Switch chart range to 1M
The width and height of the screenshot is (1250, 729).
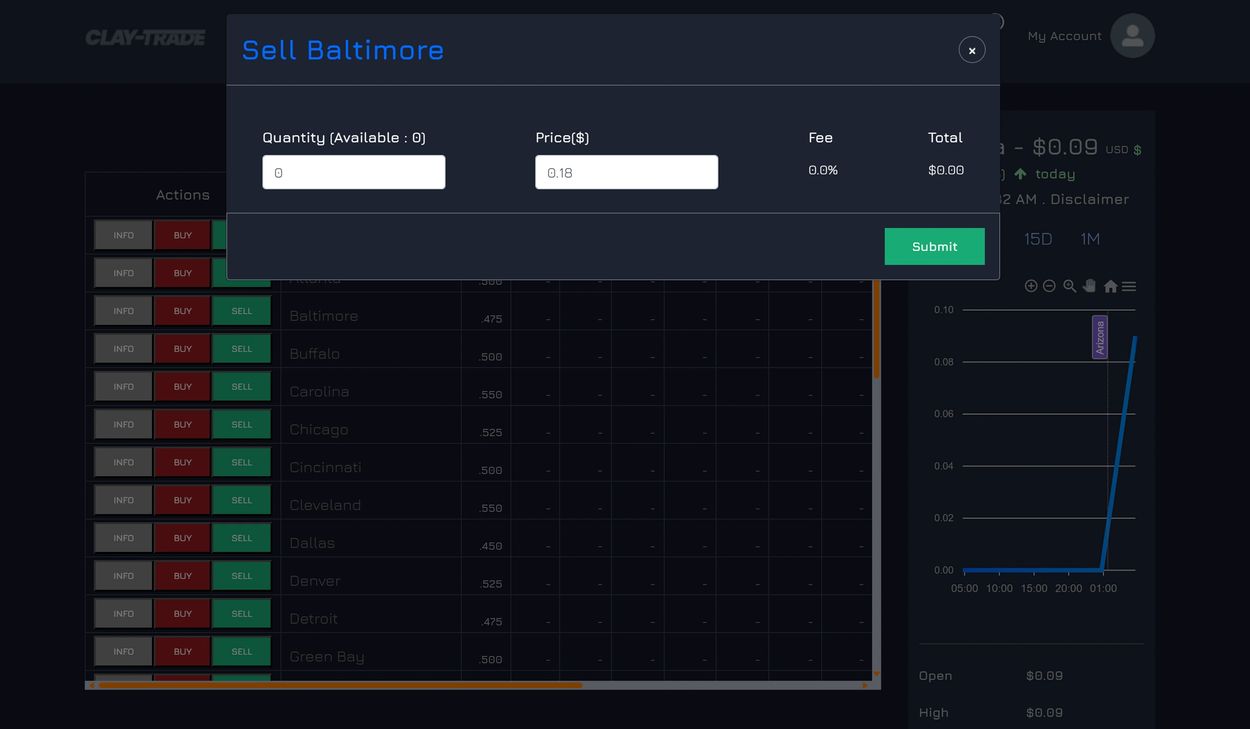(1090, 239)
